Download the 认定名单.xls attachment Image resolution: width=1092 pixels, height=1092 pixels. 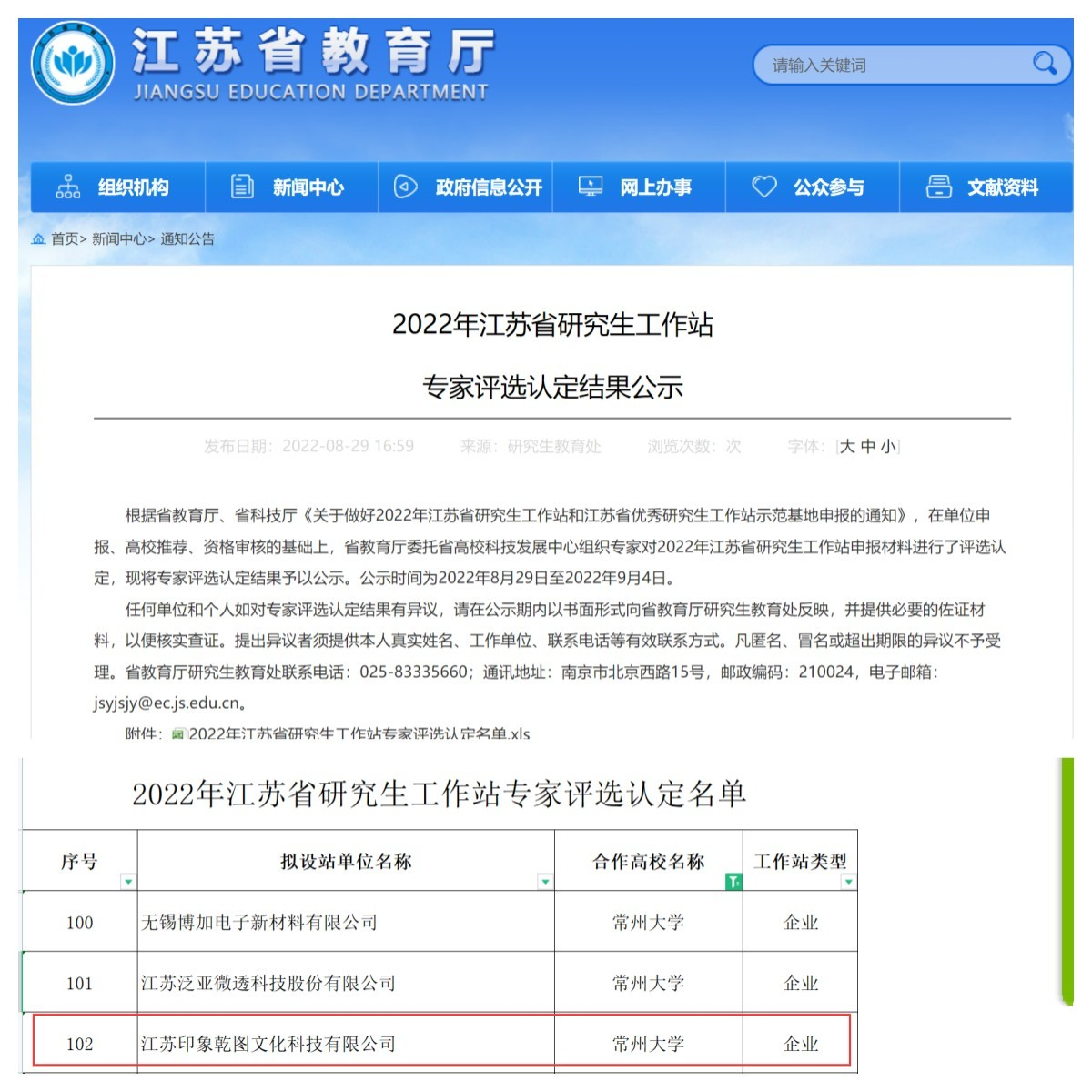click(x=359, y=733)
